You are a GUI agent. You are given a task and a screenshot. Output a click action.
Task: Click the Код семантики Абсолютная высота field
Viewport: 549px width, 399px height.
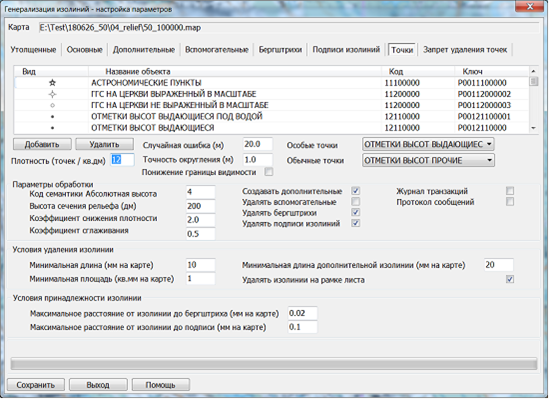pos(201,192)
